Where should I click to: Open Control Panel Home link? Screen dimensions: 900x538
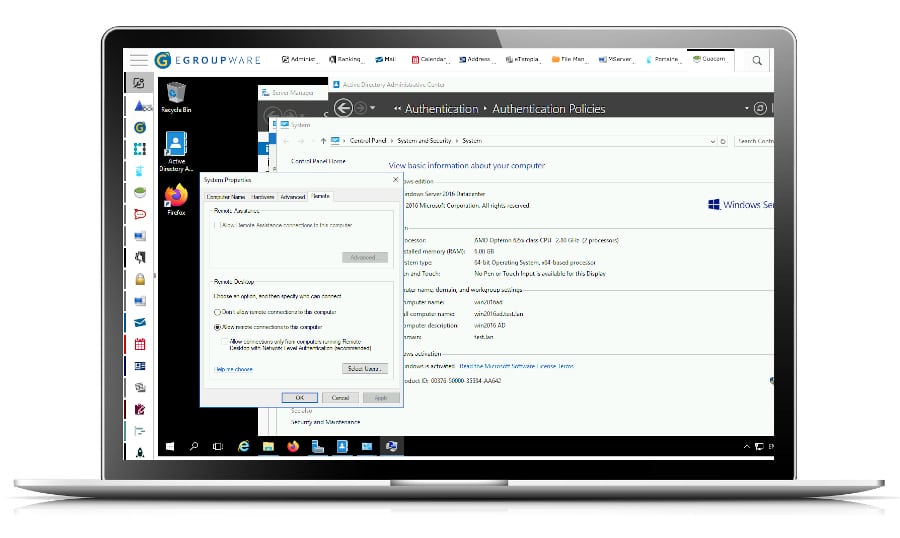tap(318, 161)
